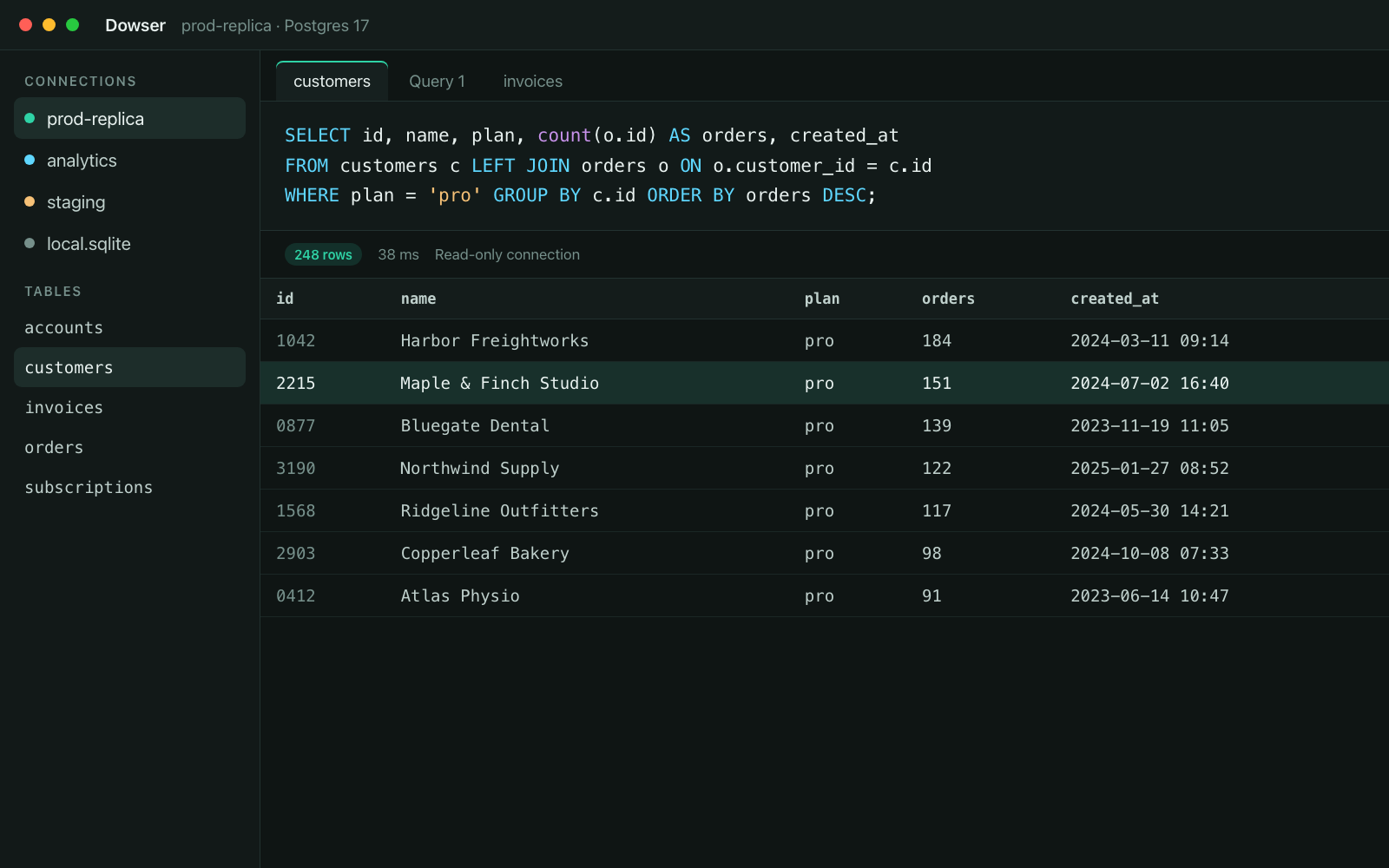1389x868 pixels.
Task: Click the Read-only connection status
Action: coord(507,254)
